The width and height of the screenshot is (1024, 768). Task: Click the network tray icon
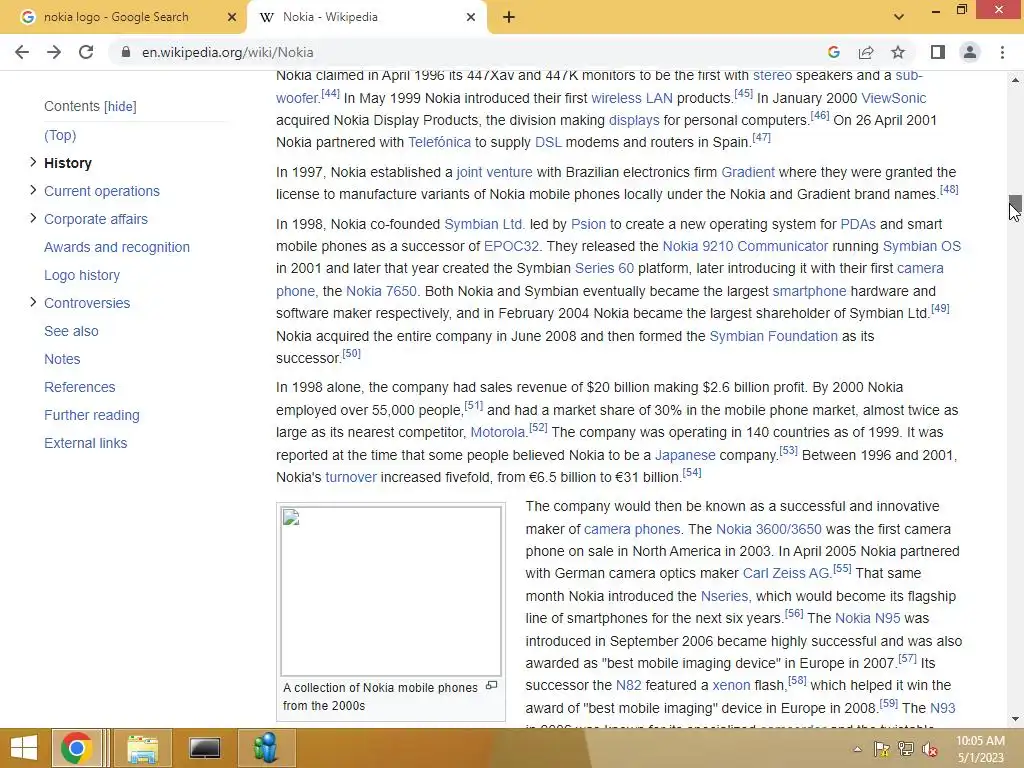point(906,749)
